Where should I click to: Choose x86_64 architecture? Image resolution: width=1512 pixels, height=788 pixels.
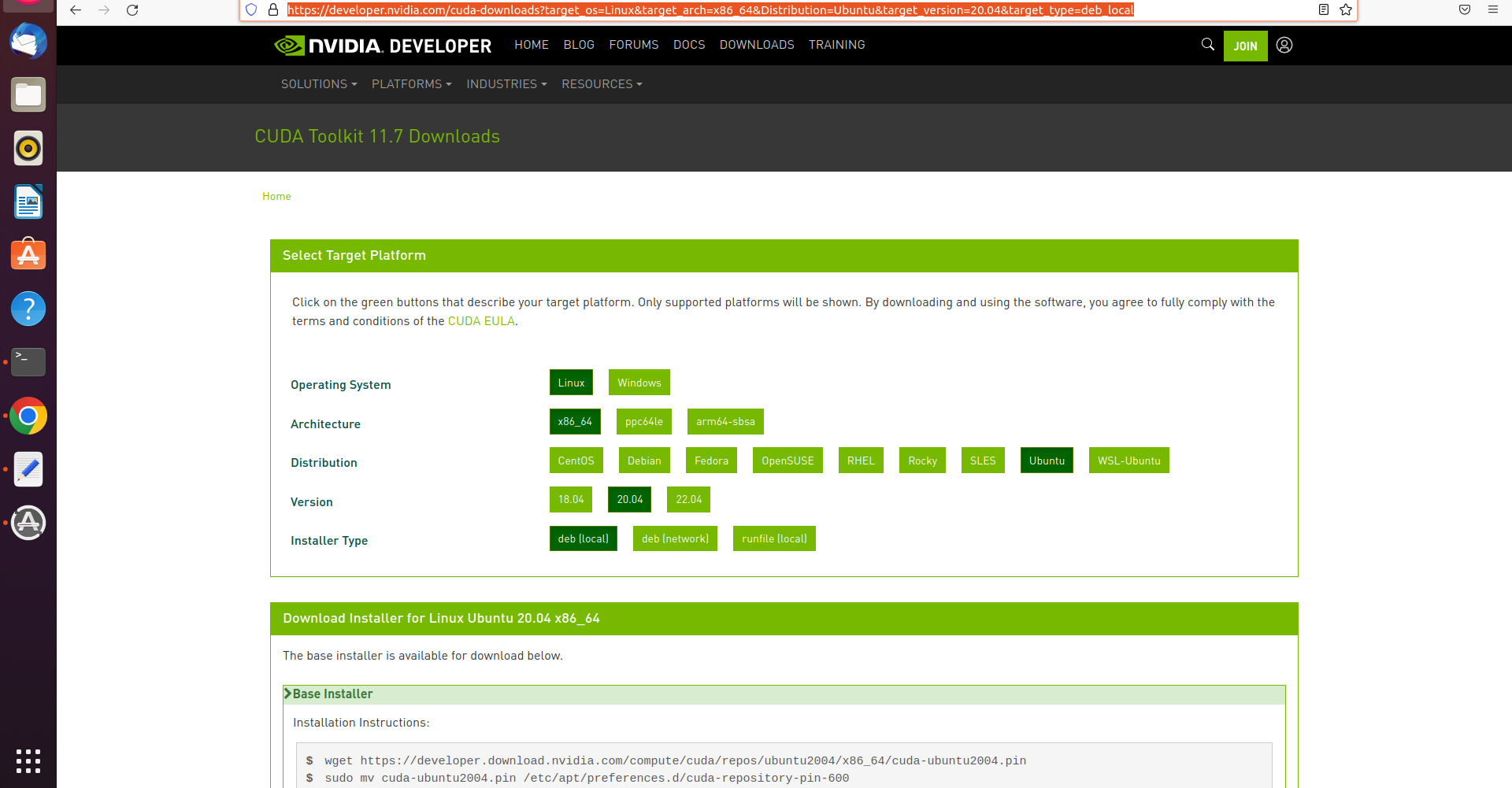pos(575,422)
